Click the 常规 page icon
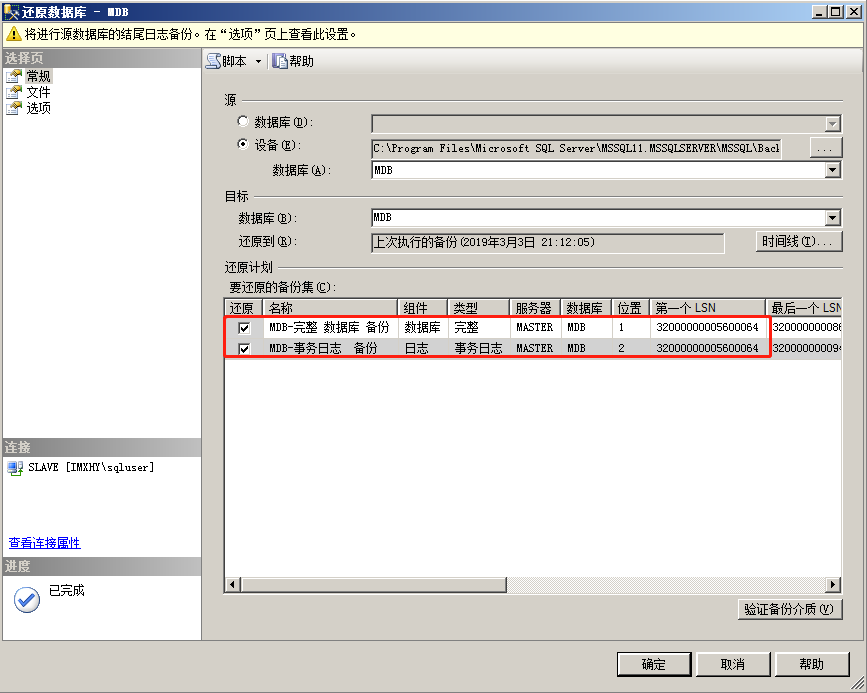Image resolution: width=867 pixels, height=693 pixels. point(14,76)
